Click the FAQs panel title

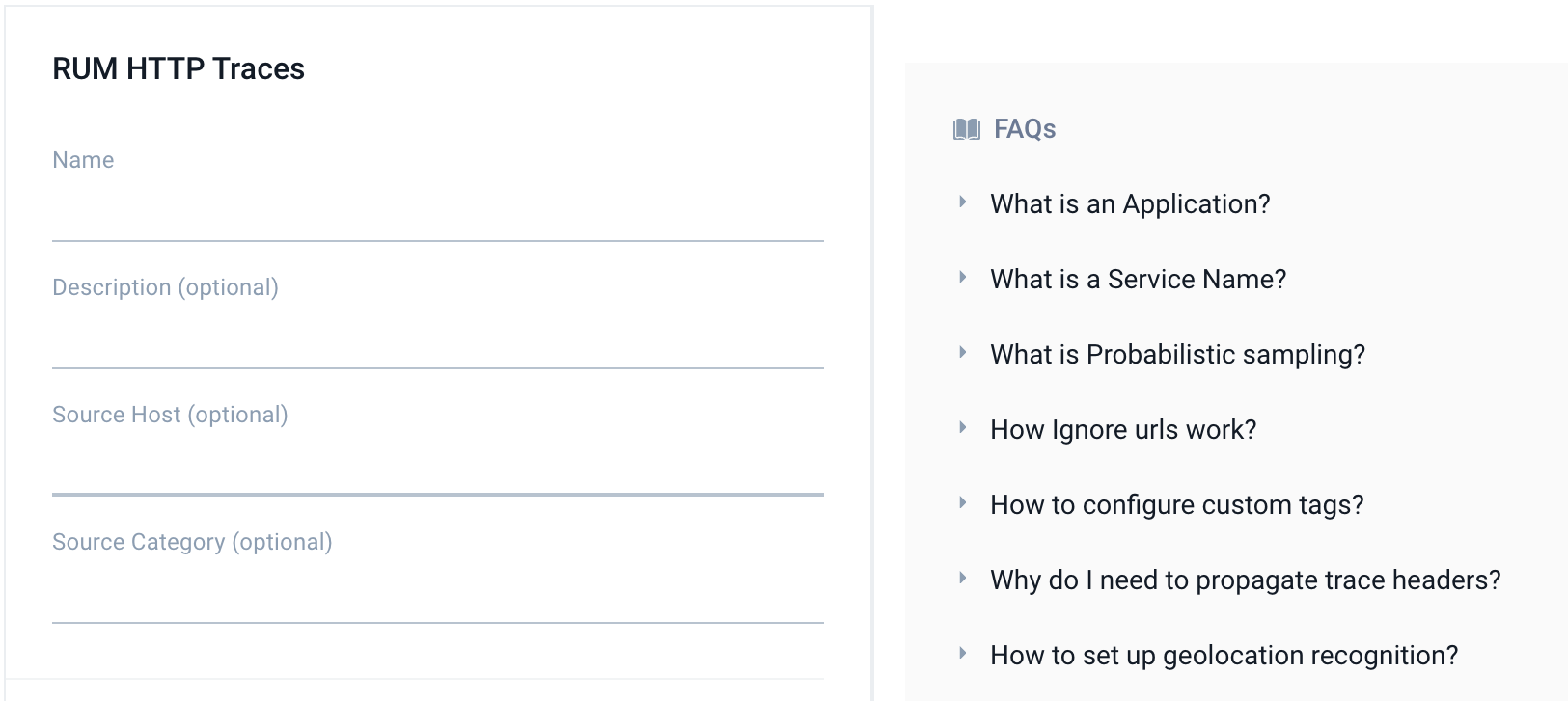(x=1025, y=128)
